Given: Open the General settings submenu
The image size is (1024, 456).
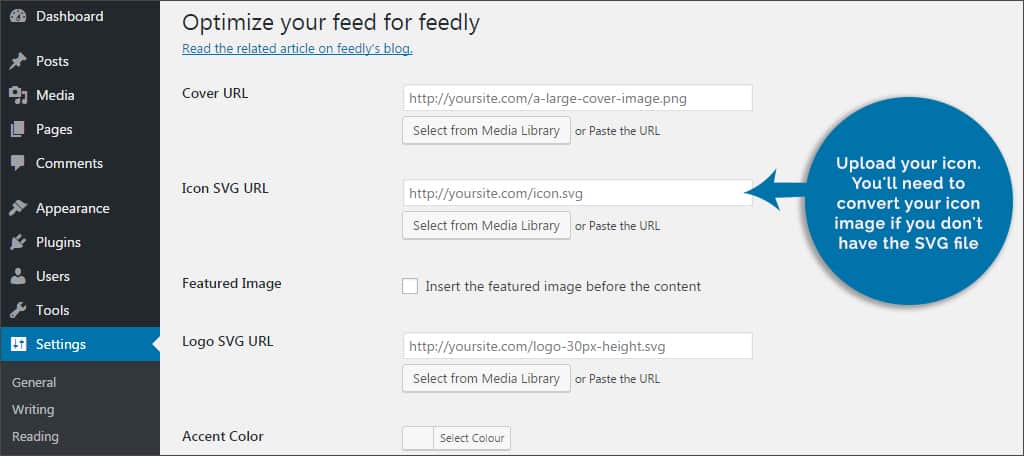Looking at the screenshot, I should pyautogui.click(x=34, y=383).
